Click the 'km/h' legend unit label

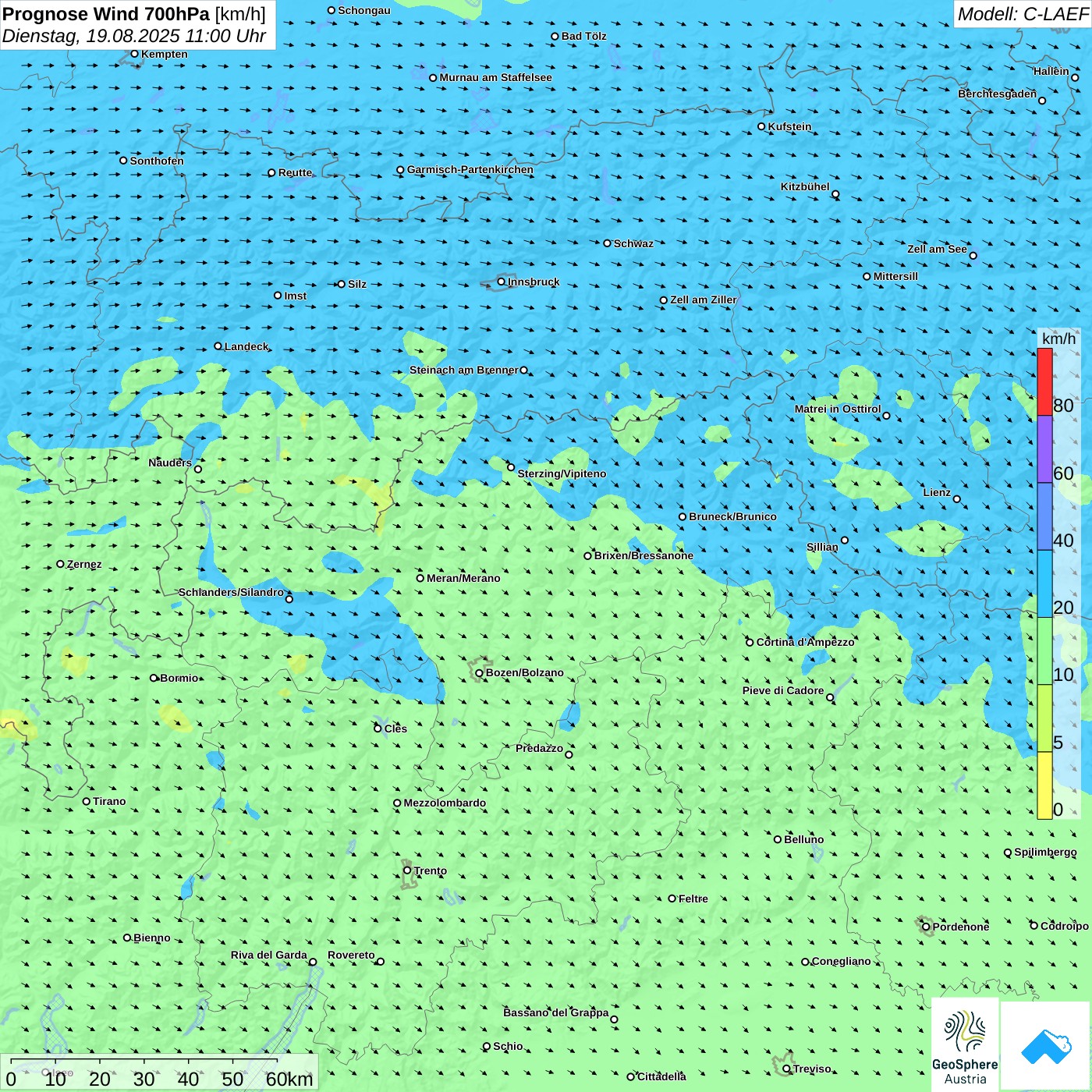point(1058,339)
